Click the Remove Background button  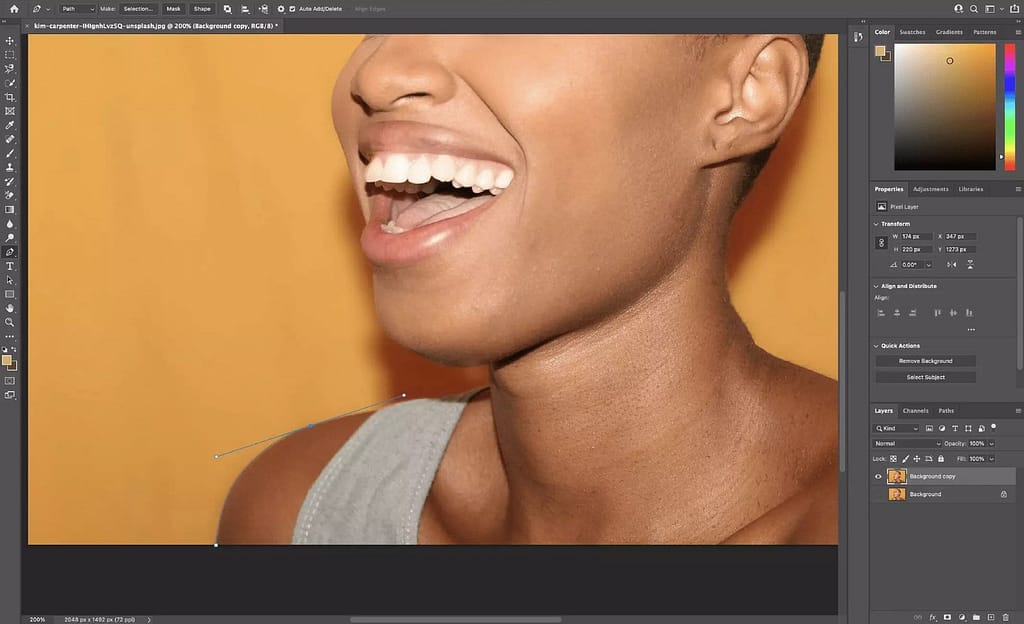pos(926,361)
